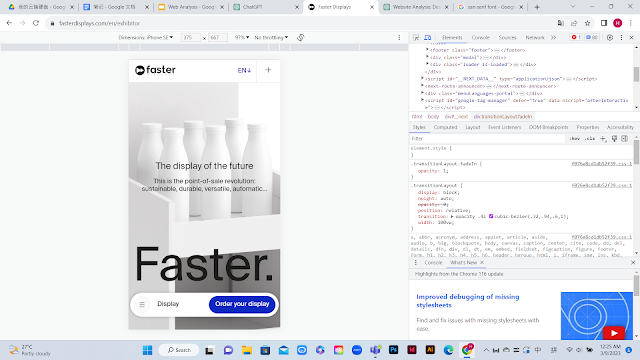Open device toolbar more options menu
This screenshot has width=640, height=360.
(x=399, y=38)
